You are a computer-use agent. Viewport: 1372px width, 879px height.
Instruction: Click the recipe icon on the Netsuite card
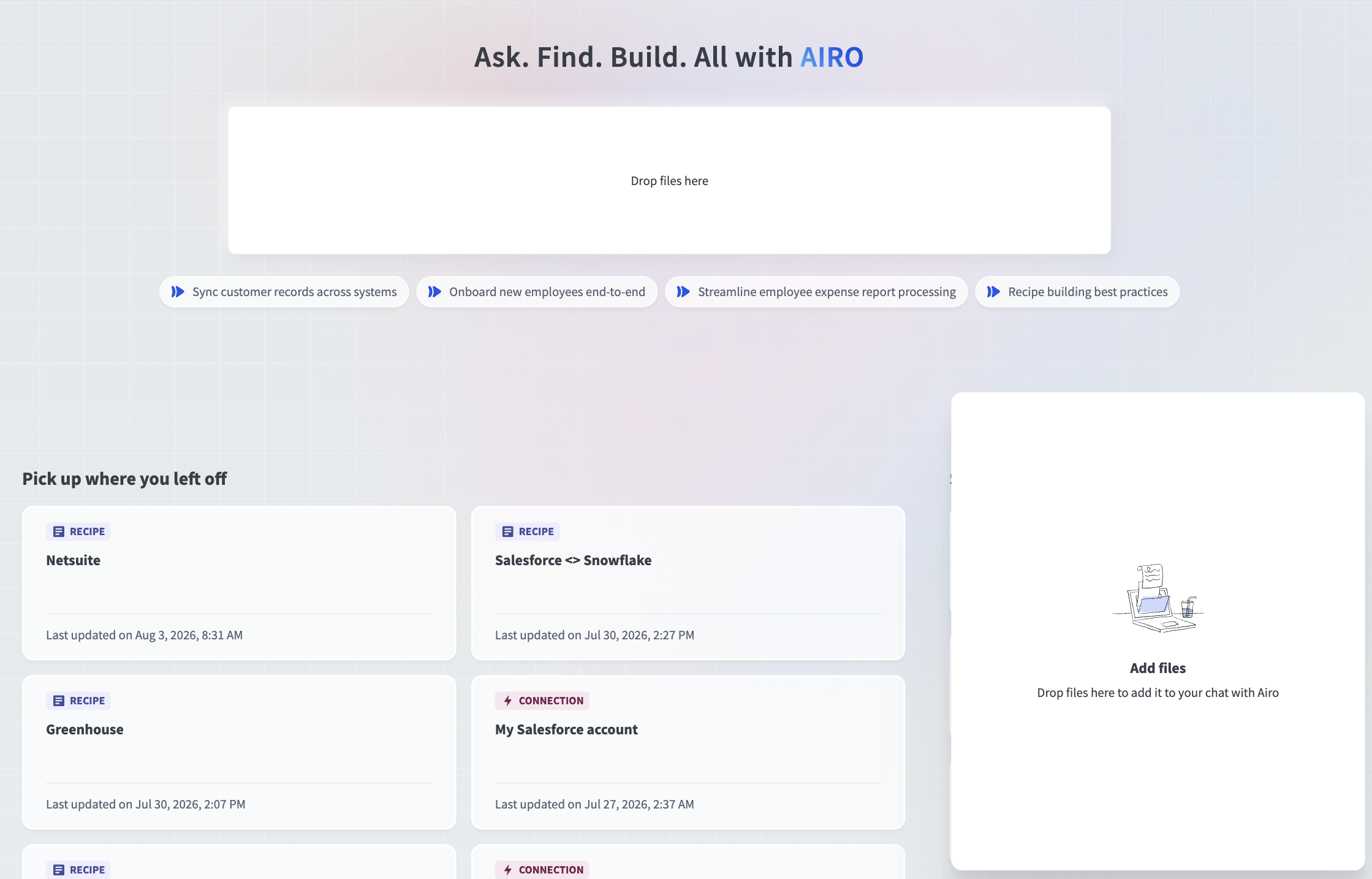pos(59,531)
